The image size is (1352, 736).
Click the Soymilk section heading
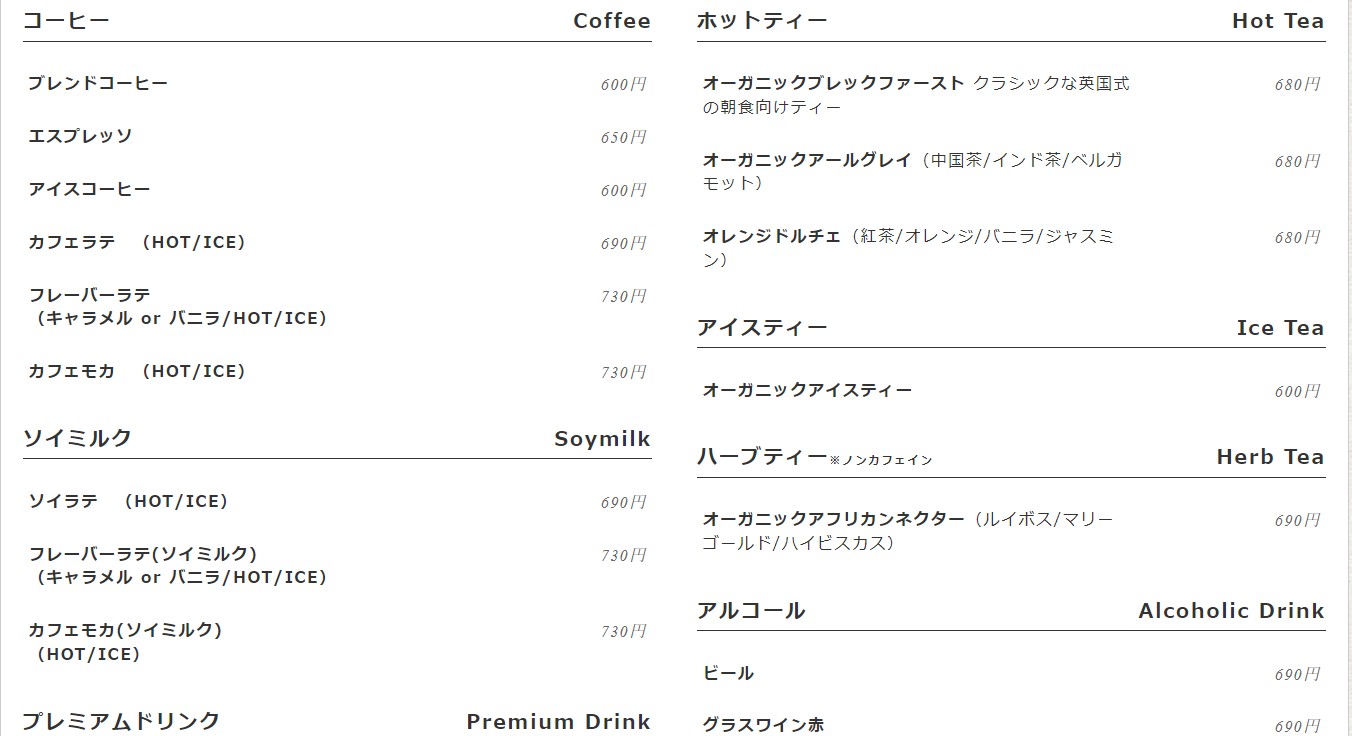tap(602, 439)
